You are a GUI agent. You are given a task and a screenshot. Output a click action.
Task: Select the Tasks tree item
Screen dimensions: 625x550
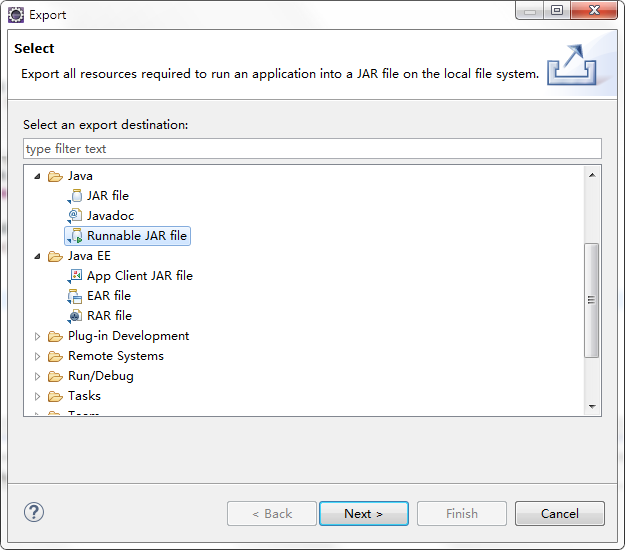[x=84, y=396]
